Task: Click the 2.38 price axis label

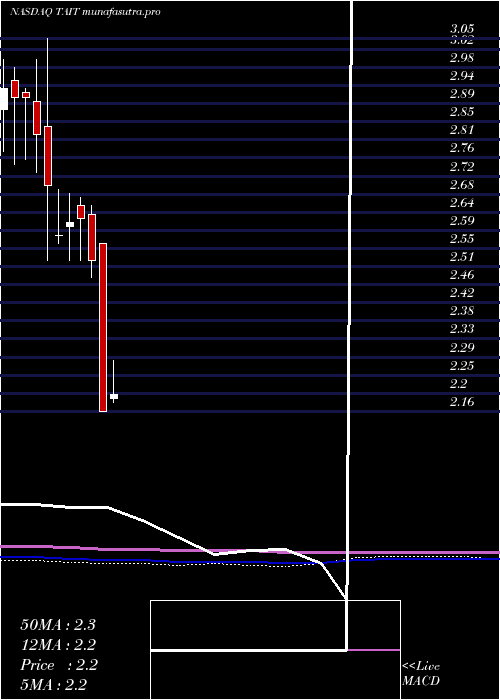Action: coord(462,311)
